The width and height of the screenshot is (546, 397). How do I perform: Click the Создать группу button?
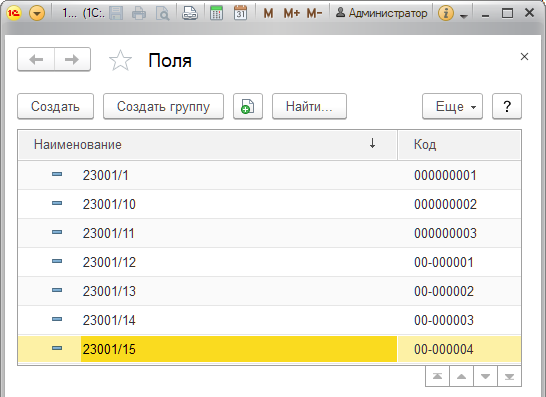pyautogui.click(x=163, y=106)
